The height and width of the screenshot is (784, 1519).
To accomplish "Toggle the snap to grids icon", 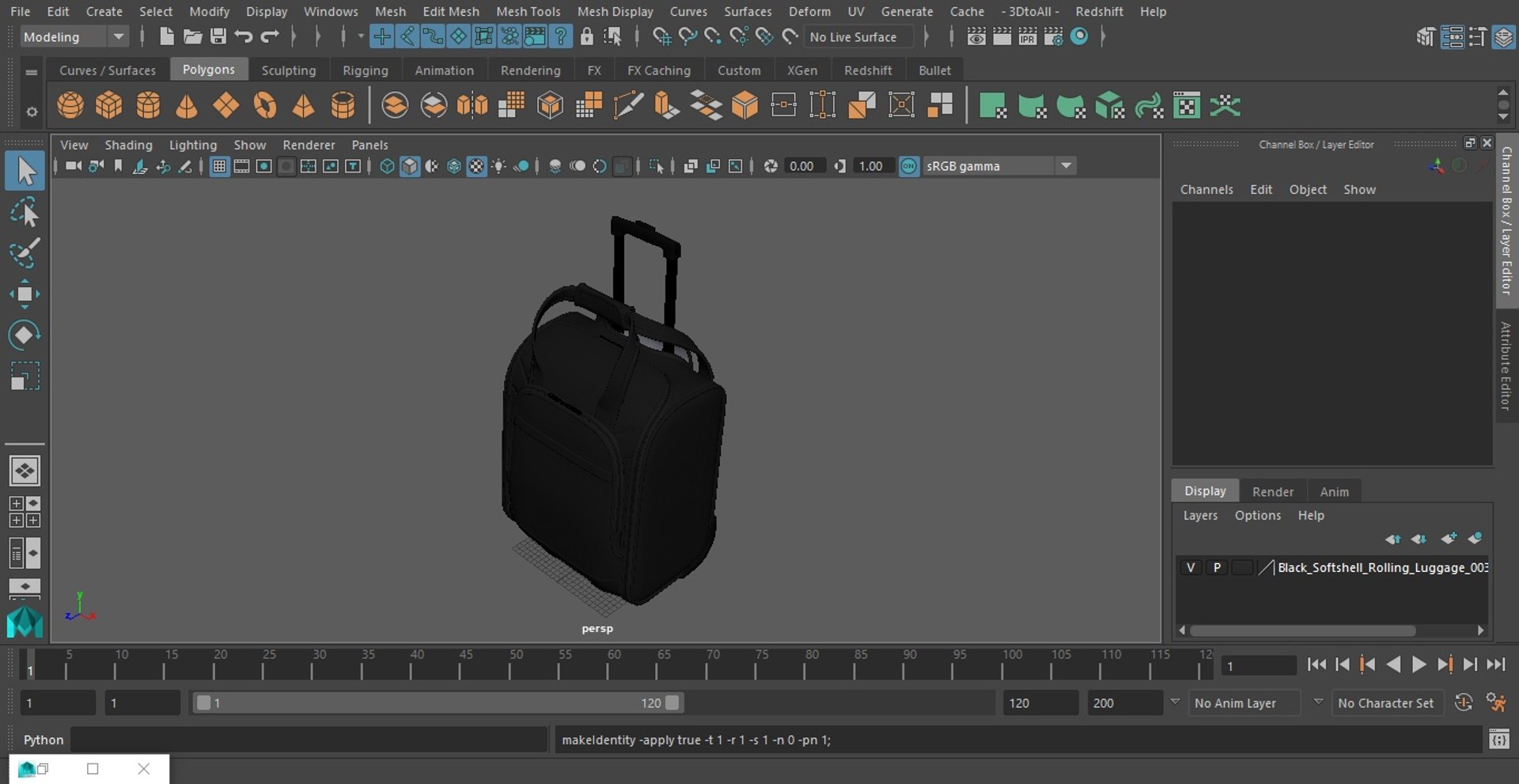I will click(661, 36).
